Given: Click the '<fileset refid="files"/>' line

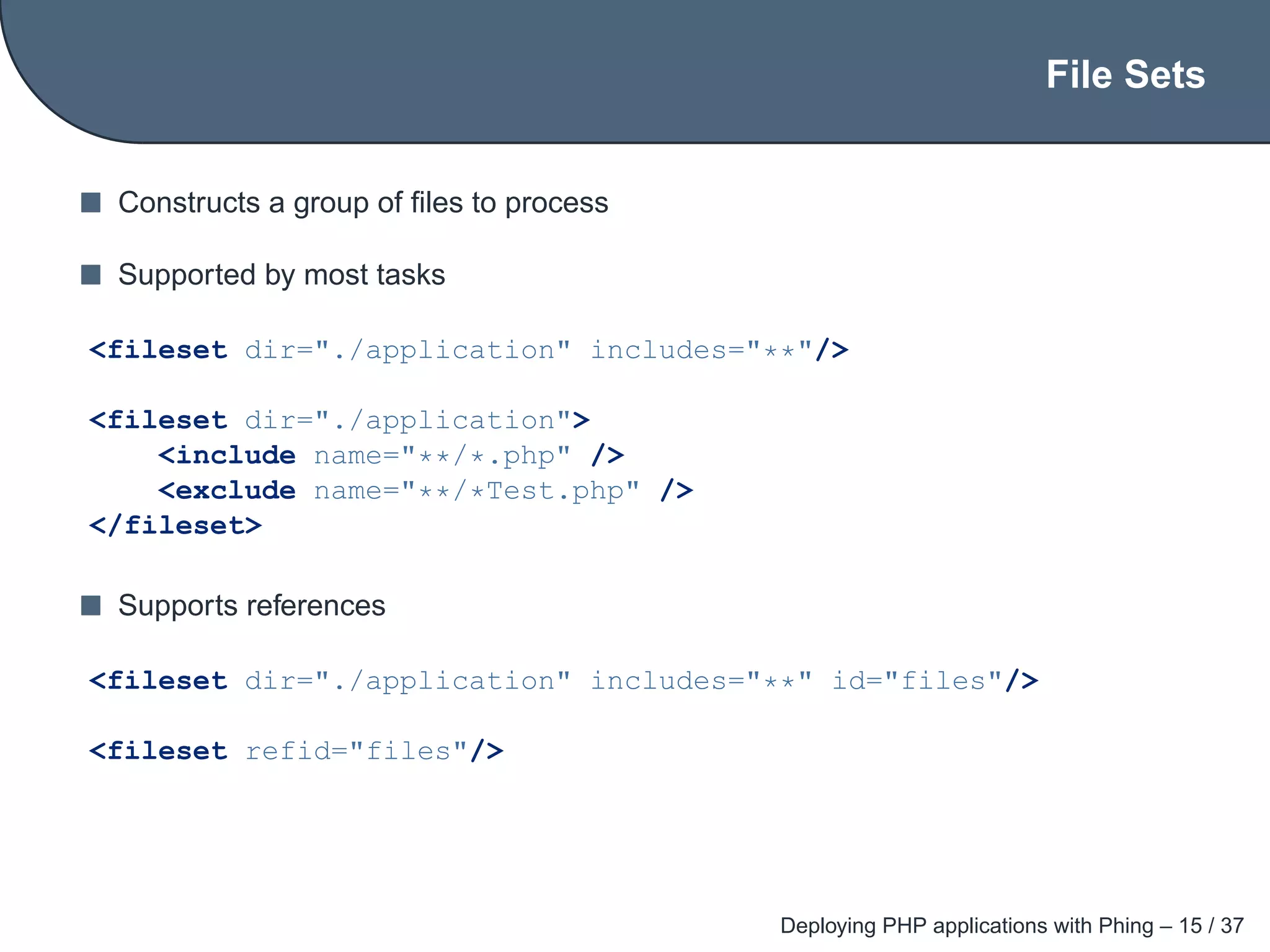Looking at the screenshot, I should point(296,751).
